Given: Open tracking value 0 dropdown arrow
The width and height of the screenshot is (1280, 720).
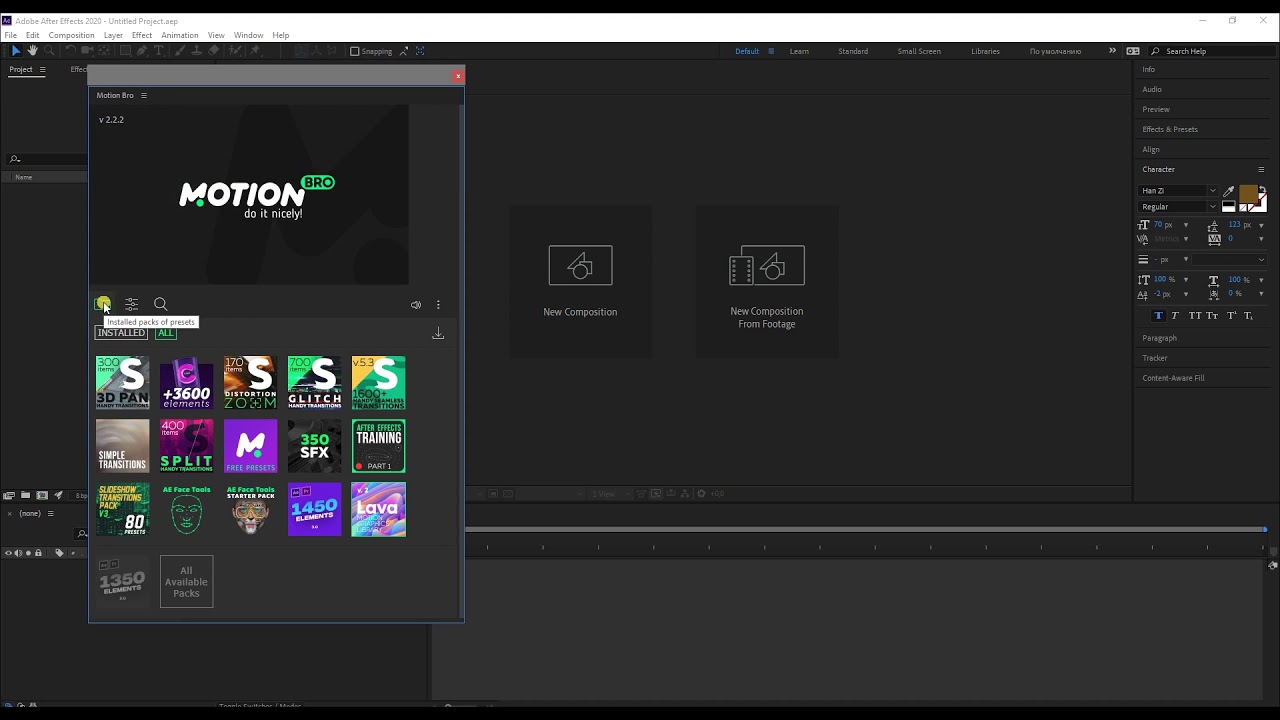Looking at the screenshot, I should point(1261,239).
